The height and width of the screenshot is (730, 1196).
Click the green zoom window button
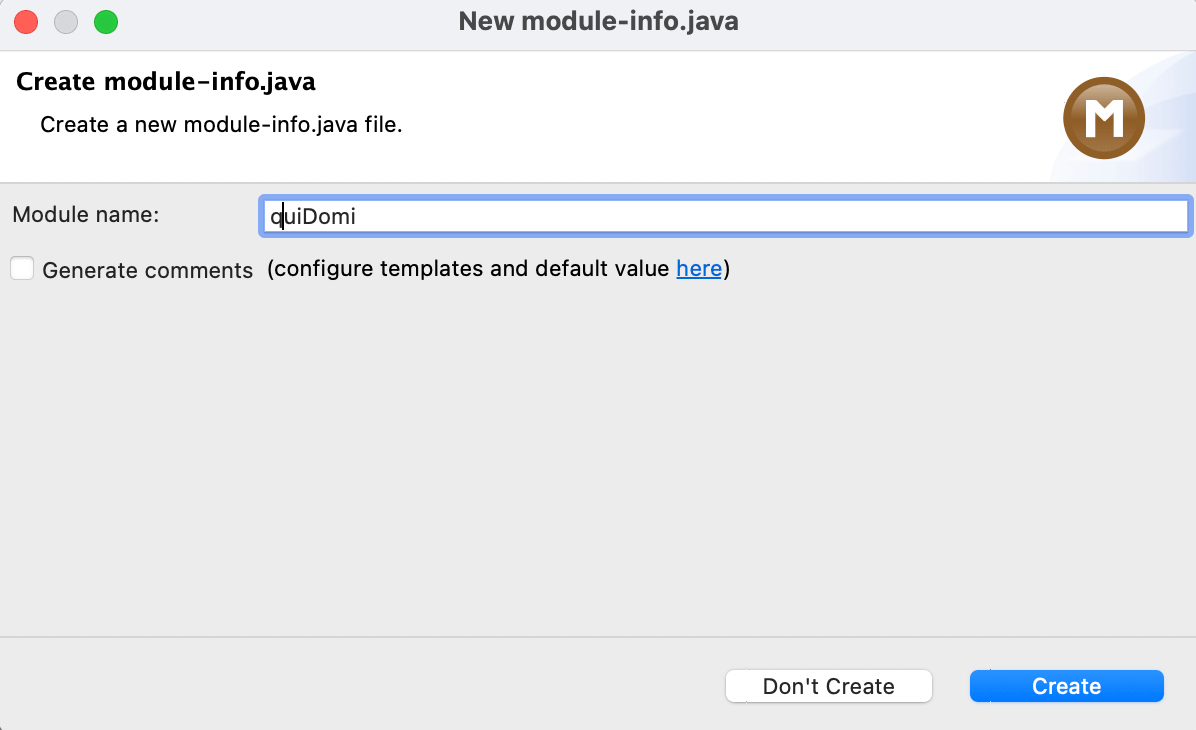point(106,22)
